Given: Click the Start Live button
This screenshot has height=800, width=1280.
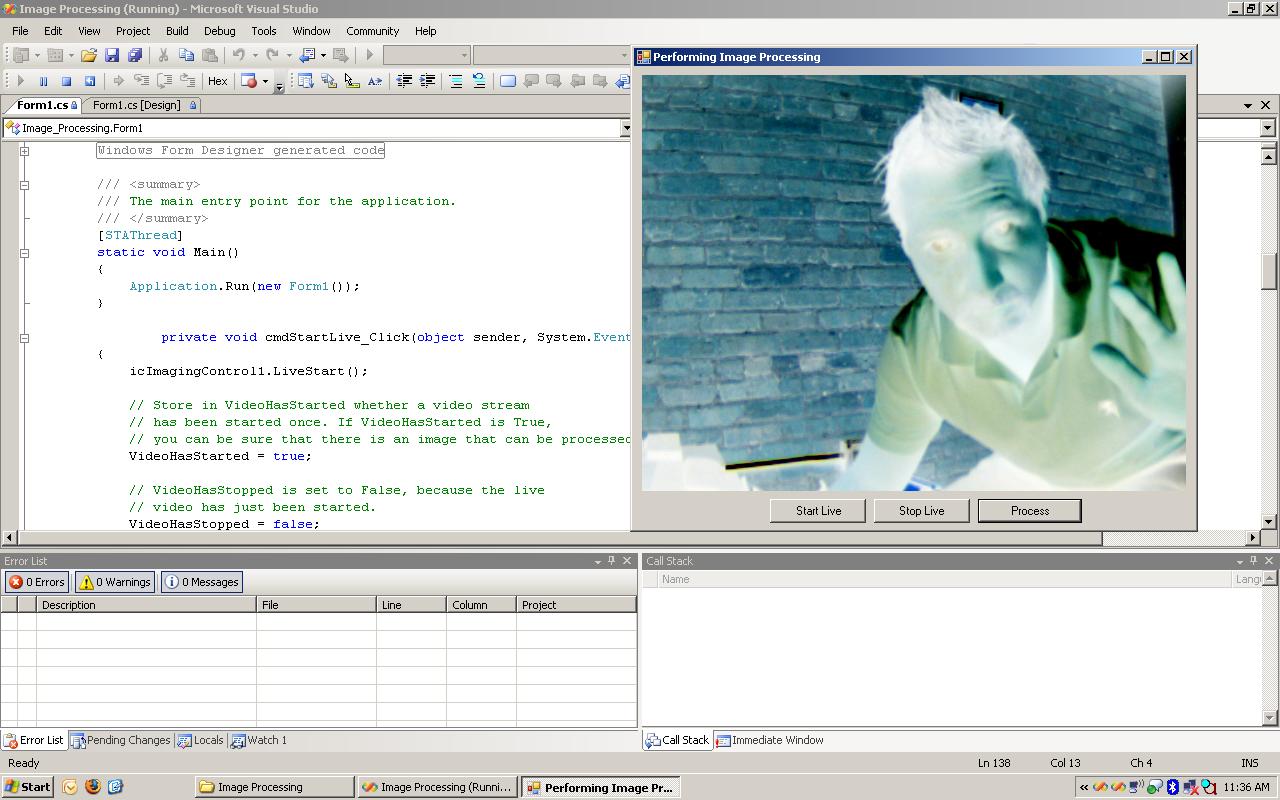Looking at the screenshot, I should pyautogui.click(x=818, y=511).
